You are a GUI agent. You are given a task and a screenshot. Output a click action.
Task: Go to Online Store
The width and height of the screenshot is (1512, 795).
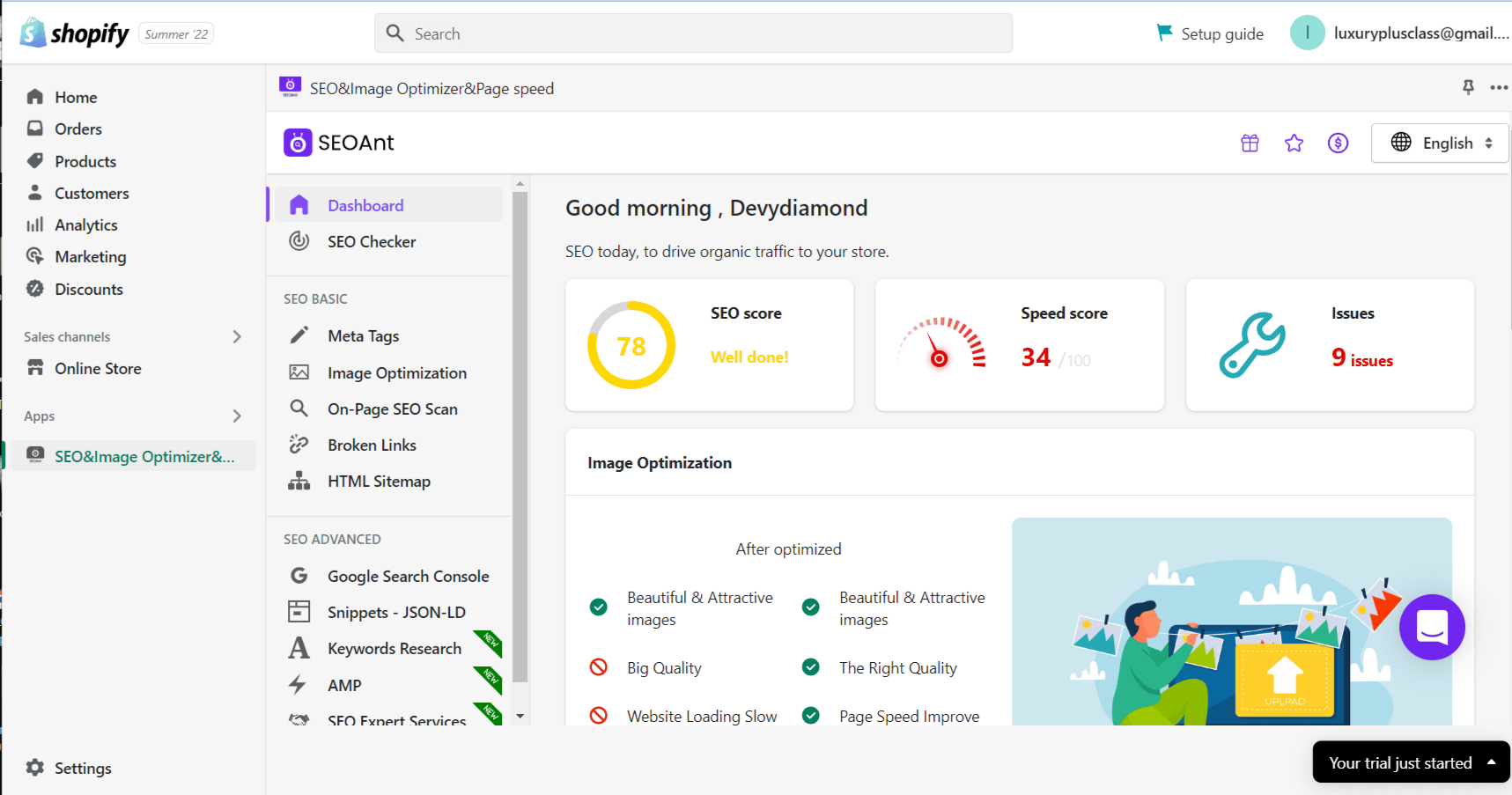[98, 368]
